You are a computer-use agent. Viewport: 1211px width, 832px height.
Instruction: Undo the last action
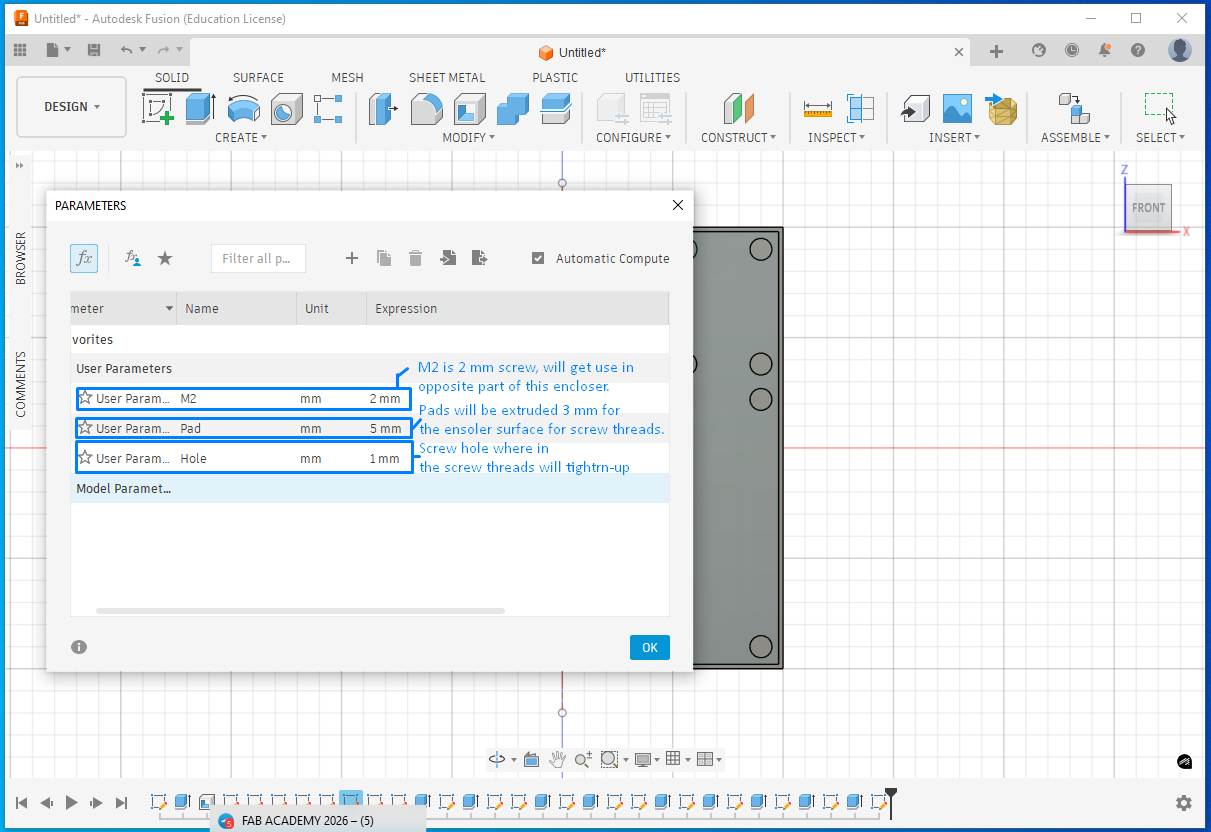coord(126,50)
